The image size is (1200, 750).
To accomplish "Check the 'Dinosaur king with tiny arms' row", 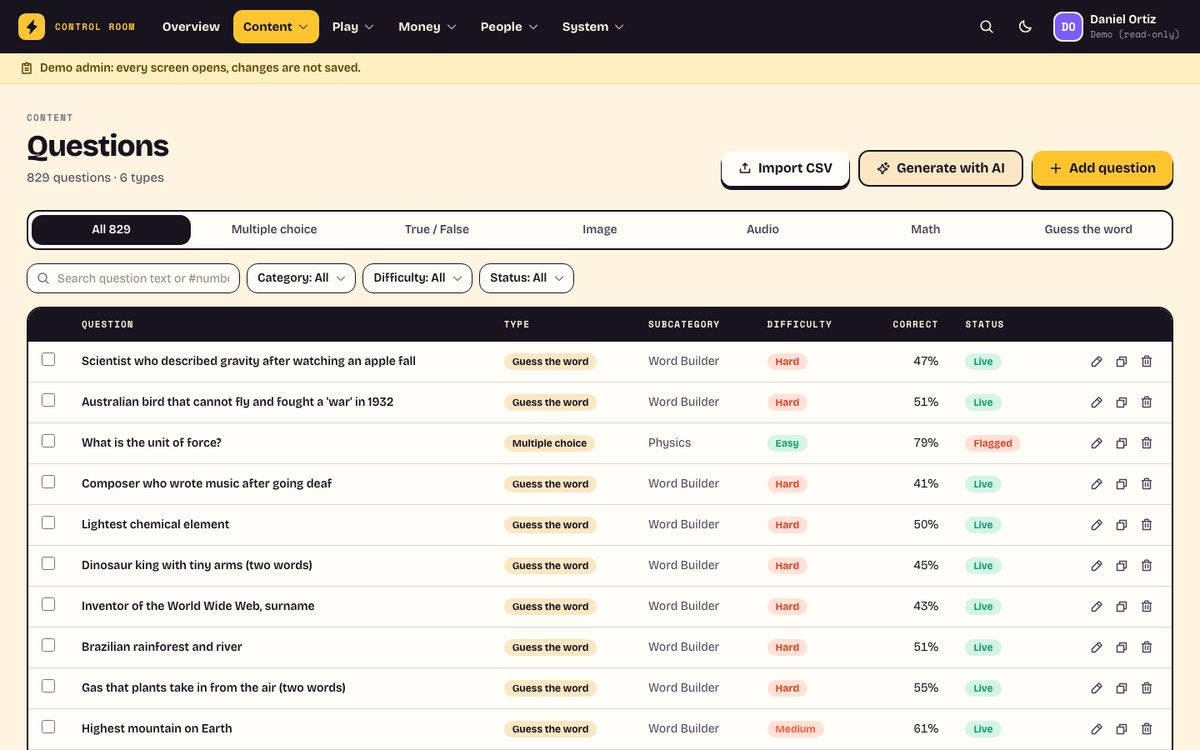I will click(x=48, y=564).
